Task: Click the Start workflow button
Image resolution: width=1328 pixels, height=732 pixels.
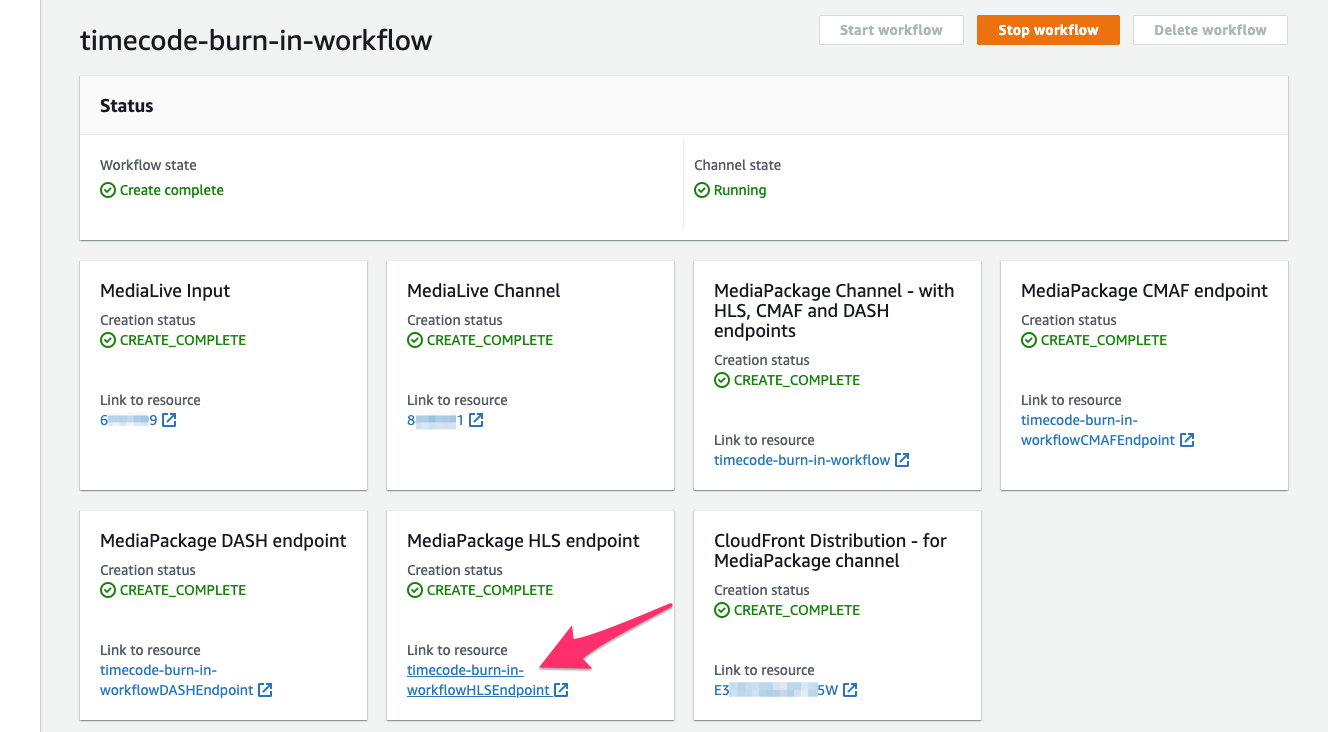Action: tap(891, 30)
